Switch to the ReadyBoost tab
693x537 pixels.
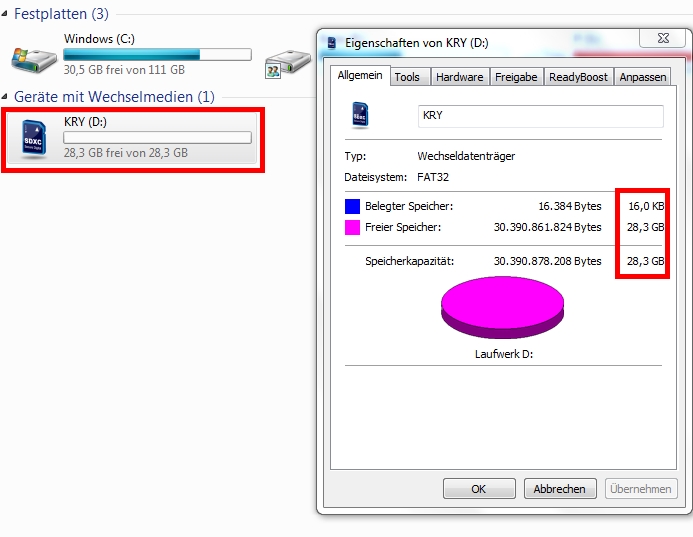(x=579, y=77)
